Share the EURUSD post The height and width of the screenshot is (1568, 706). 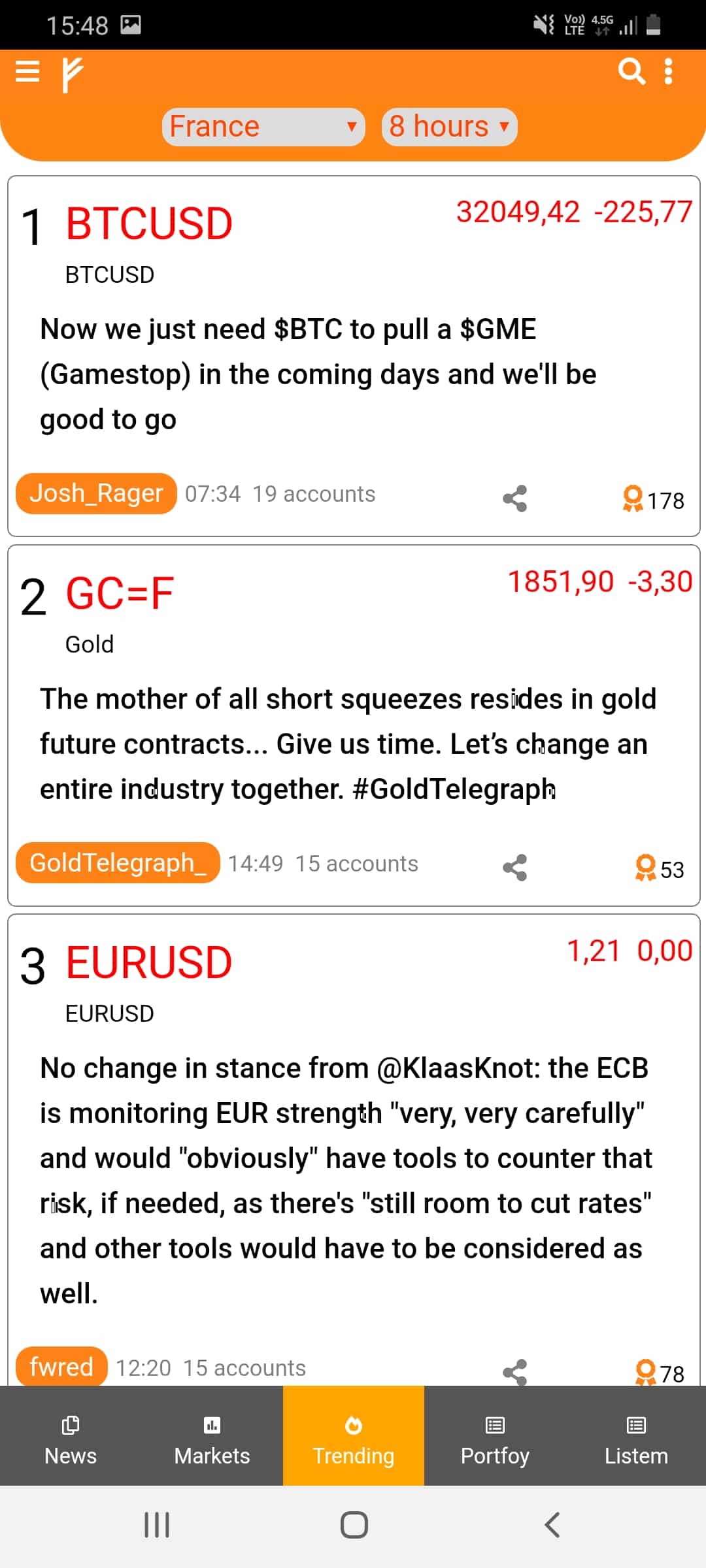click(x=515, y=1372)
